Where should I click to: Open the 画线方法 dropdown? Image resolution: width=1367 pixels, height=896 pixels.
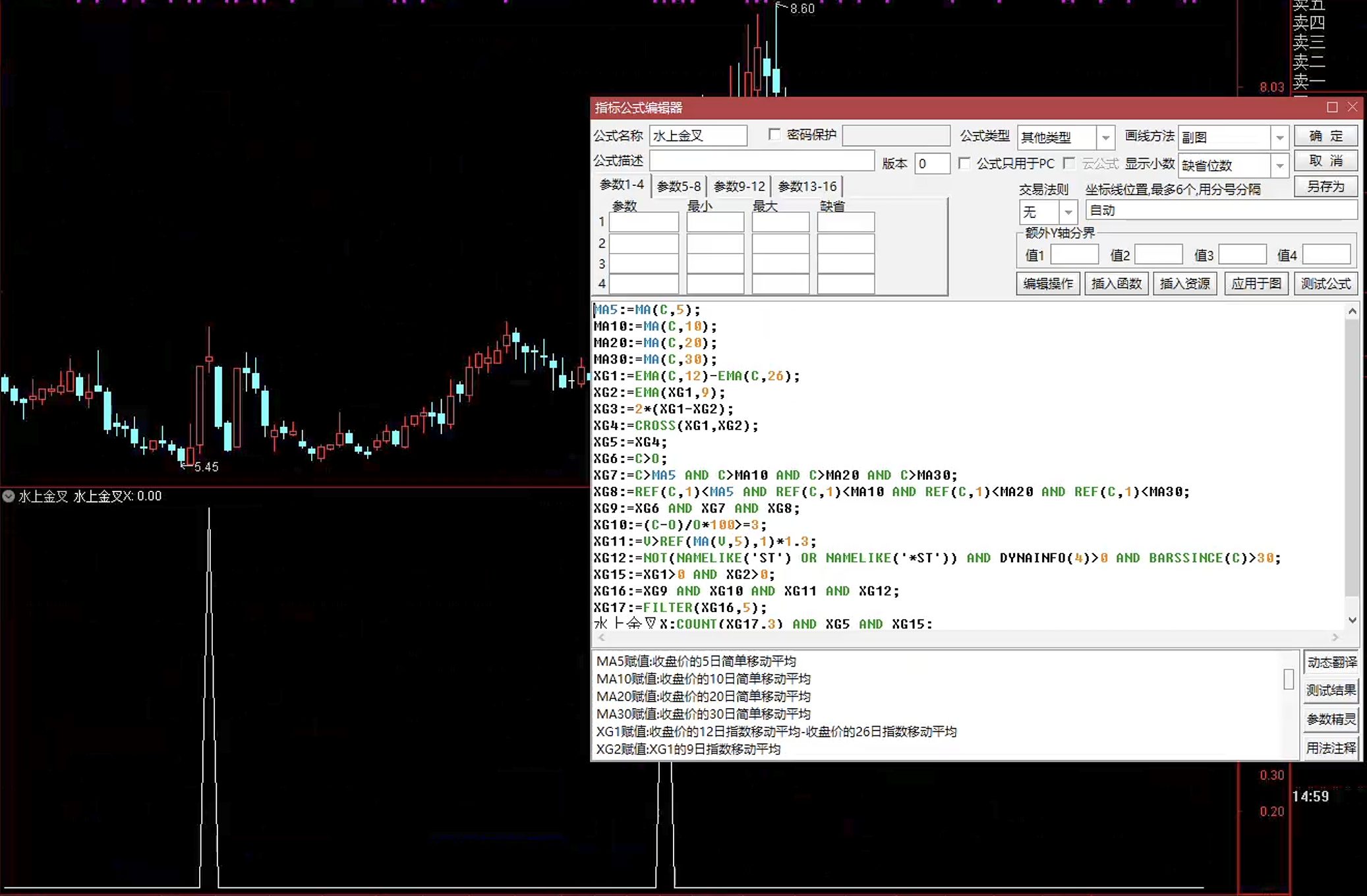point(1279,138)
